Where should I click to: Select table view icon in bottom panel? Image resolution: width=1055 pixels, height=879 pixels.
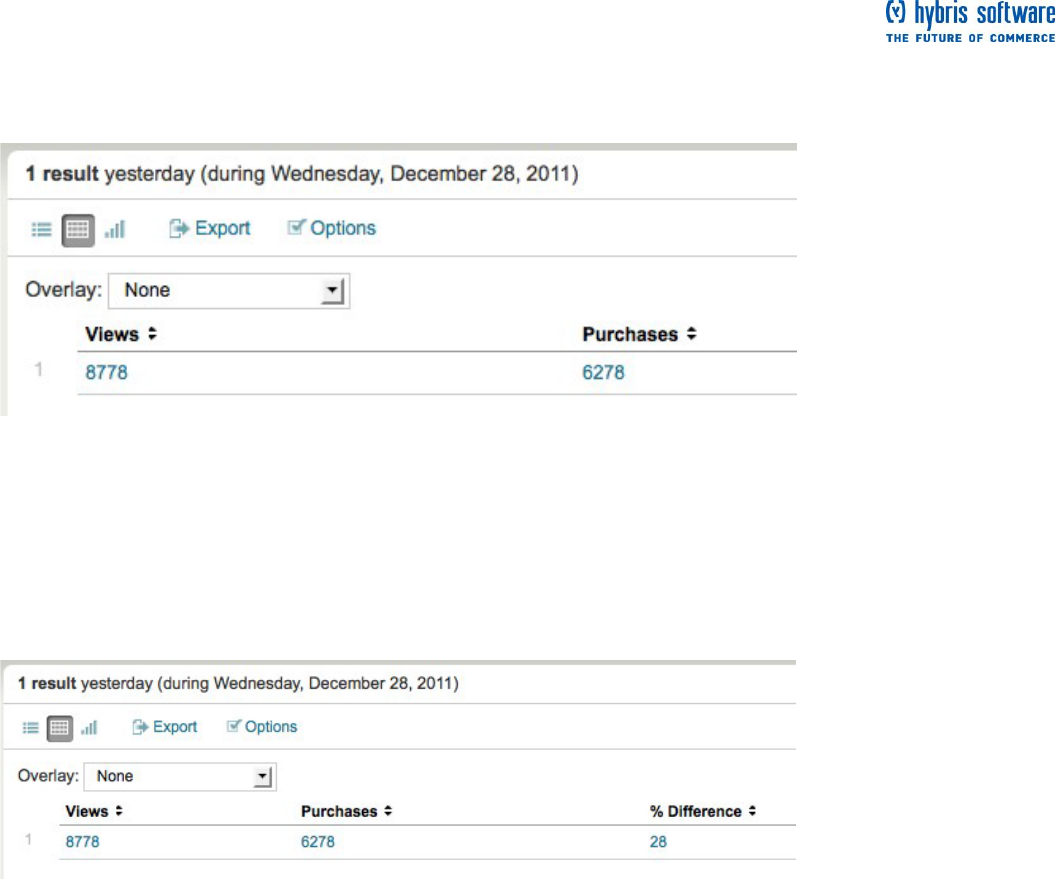[60, 727]
